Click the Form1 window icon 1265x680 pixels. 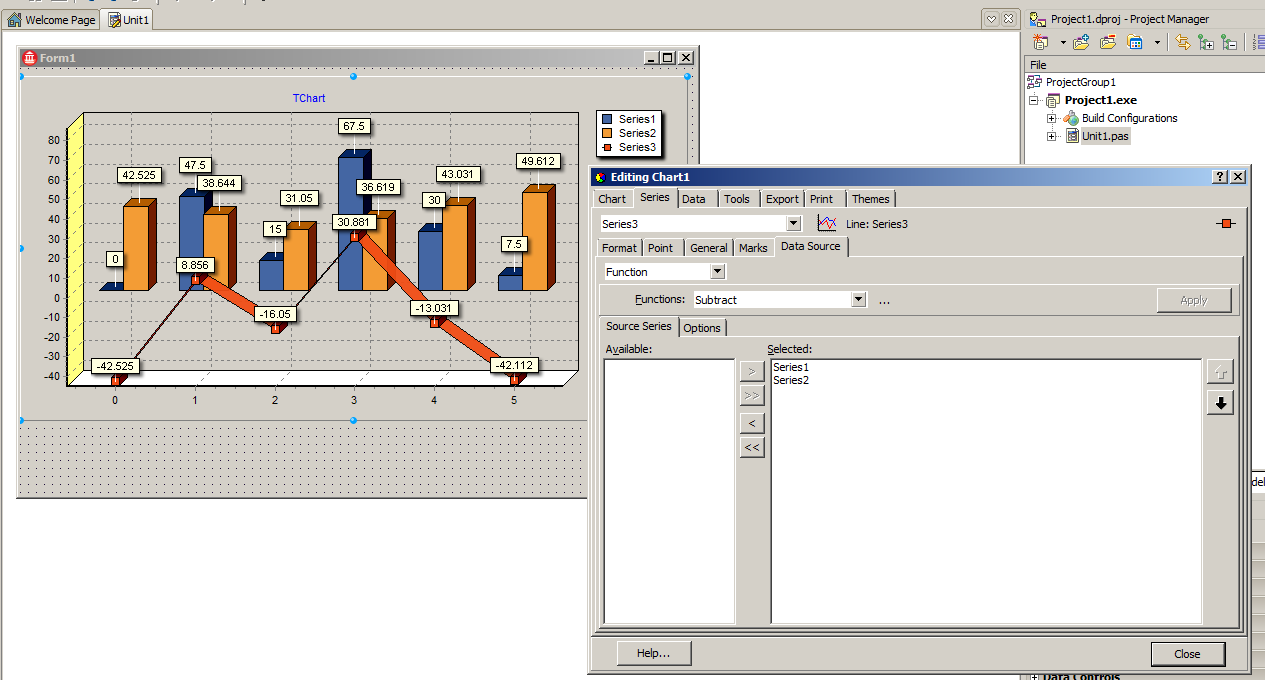(x=29, y=58)
